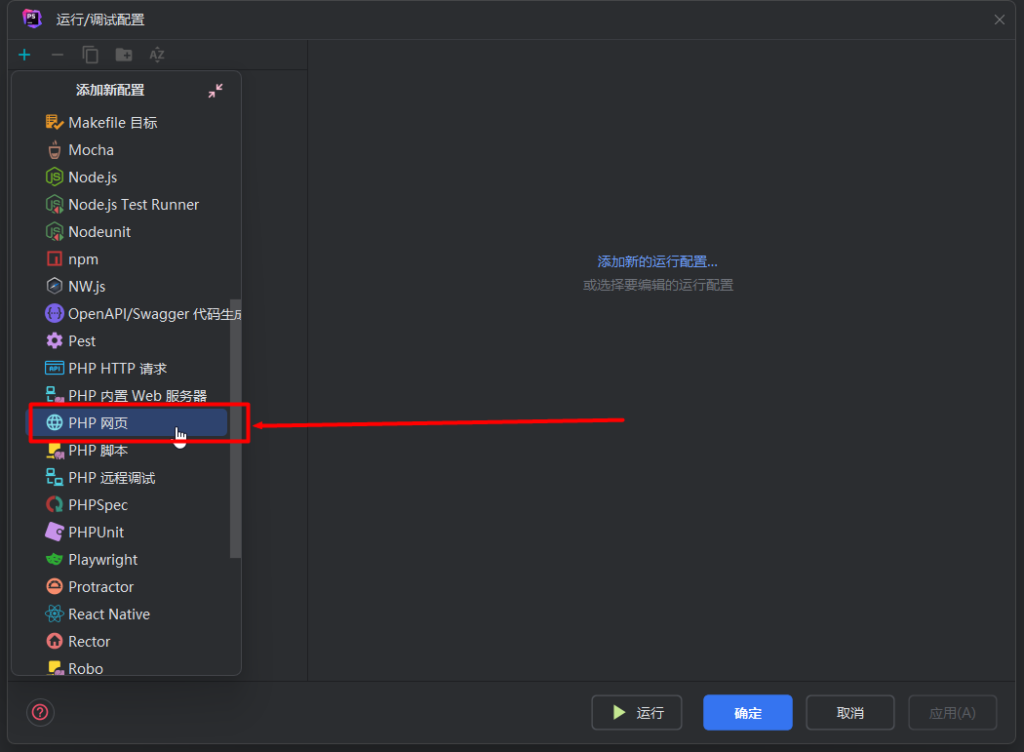
Task: Select the React Native configuration type
Action: pos(110,613)
